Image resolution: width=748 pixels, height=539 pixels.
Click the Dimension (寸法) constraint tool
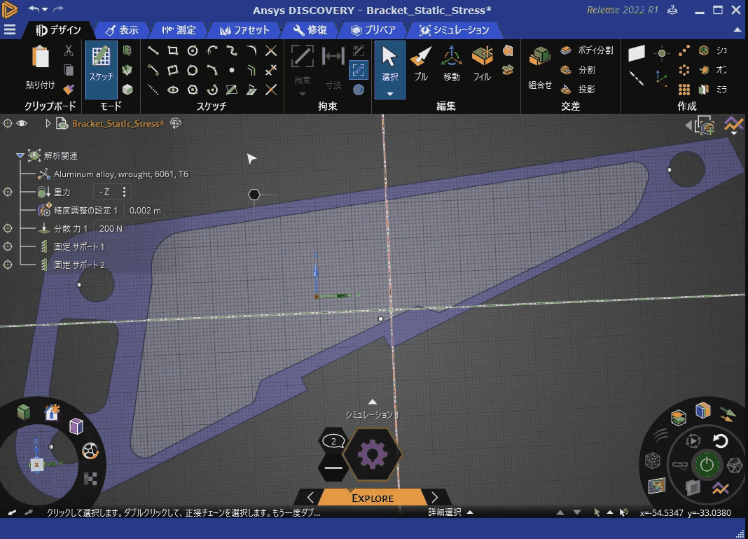[333, 66]
